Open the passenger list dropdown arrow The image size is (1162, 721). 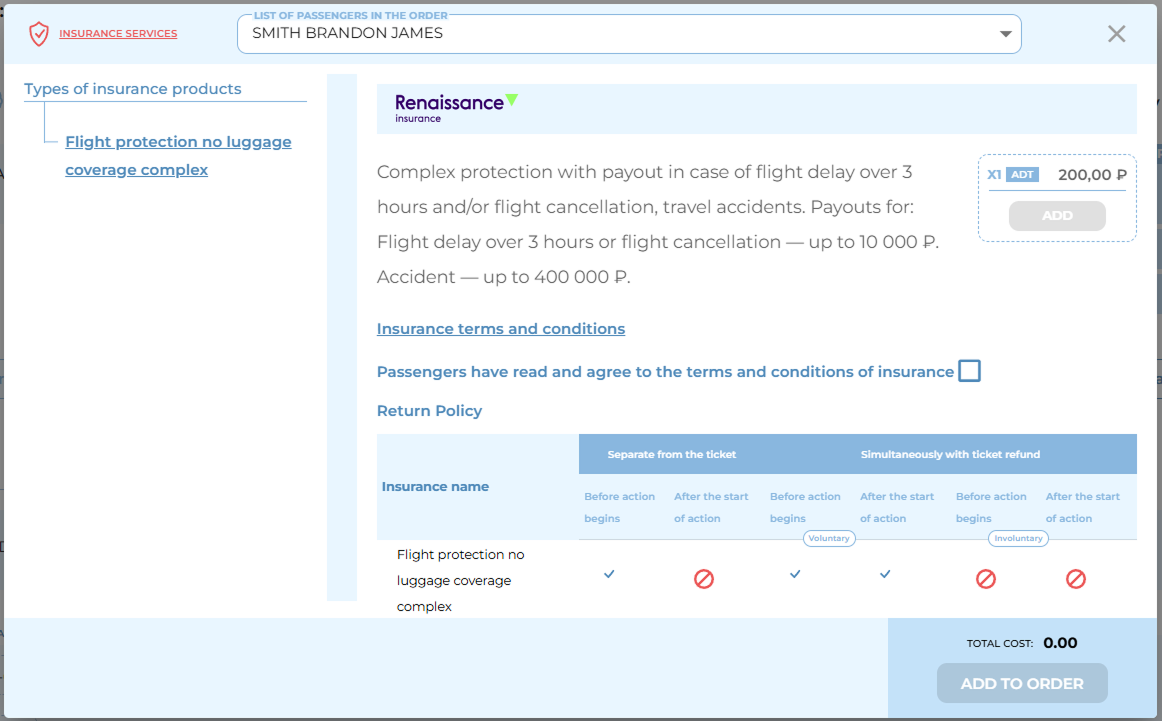point(1006,34)
